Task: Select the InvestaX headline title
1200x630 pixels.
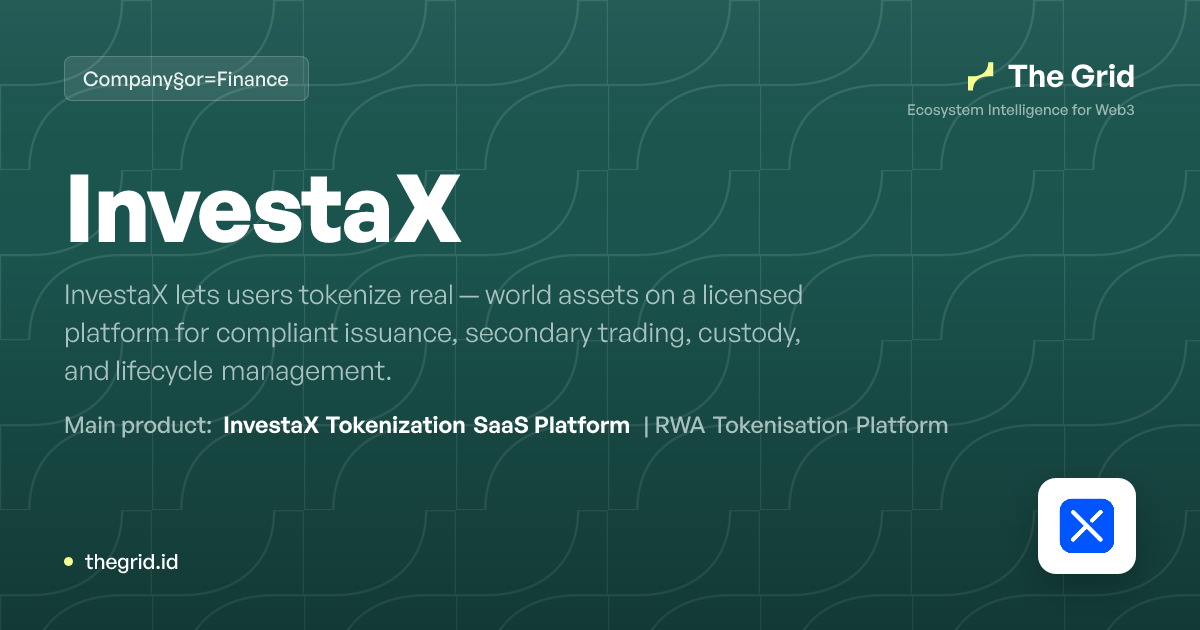Action: point(264,209)
